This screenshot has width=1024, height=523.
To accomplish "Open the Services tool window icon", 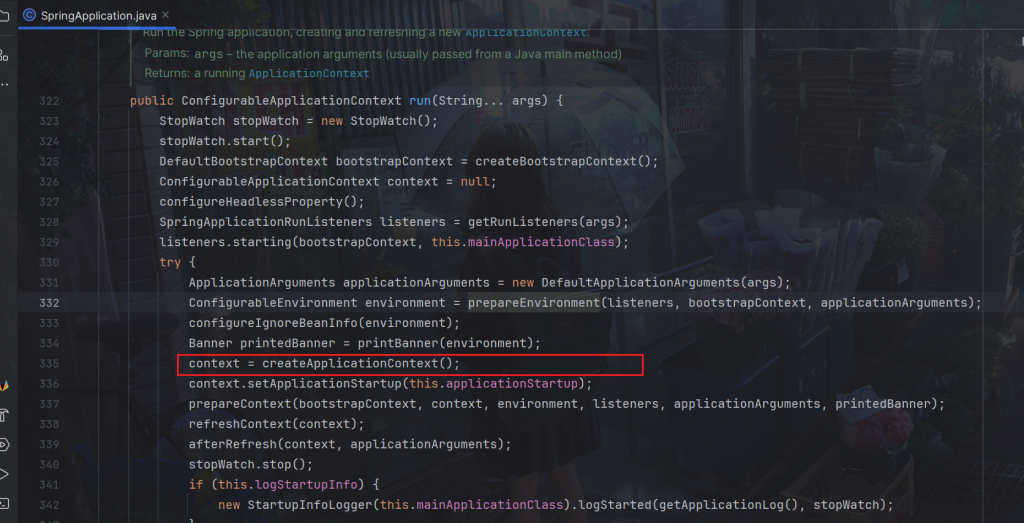I will pyautogui.click(x=4, y=444).
